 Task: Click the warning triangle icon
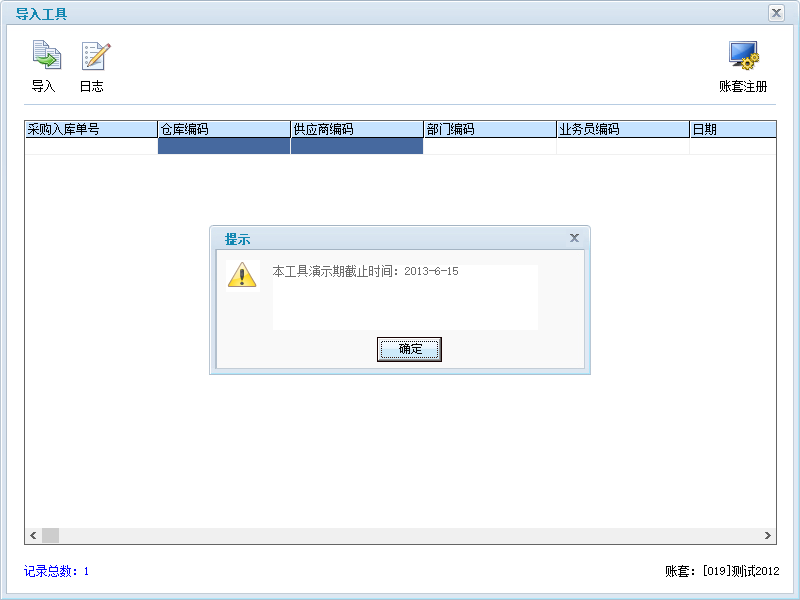242,275
